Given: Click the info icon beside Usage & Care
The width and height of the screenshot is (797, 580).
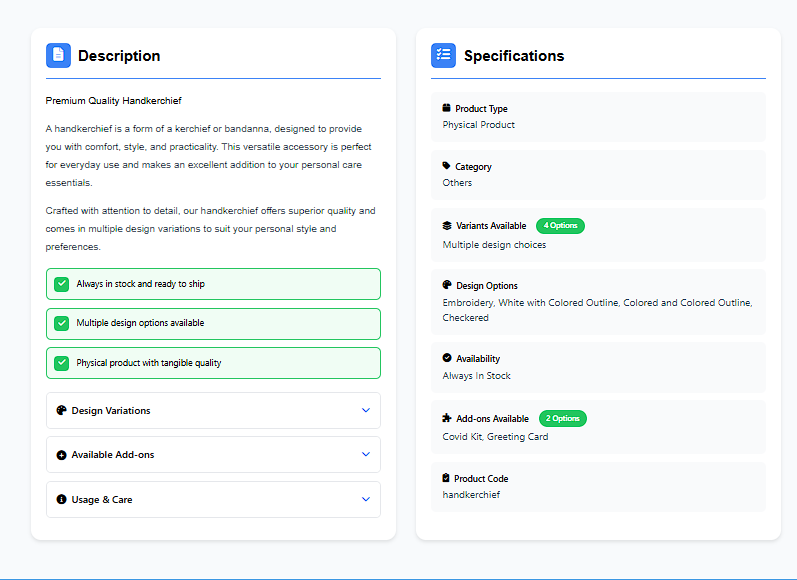Looking at the screenshot, I should click(61, 499).
